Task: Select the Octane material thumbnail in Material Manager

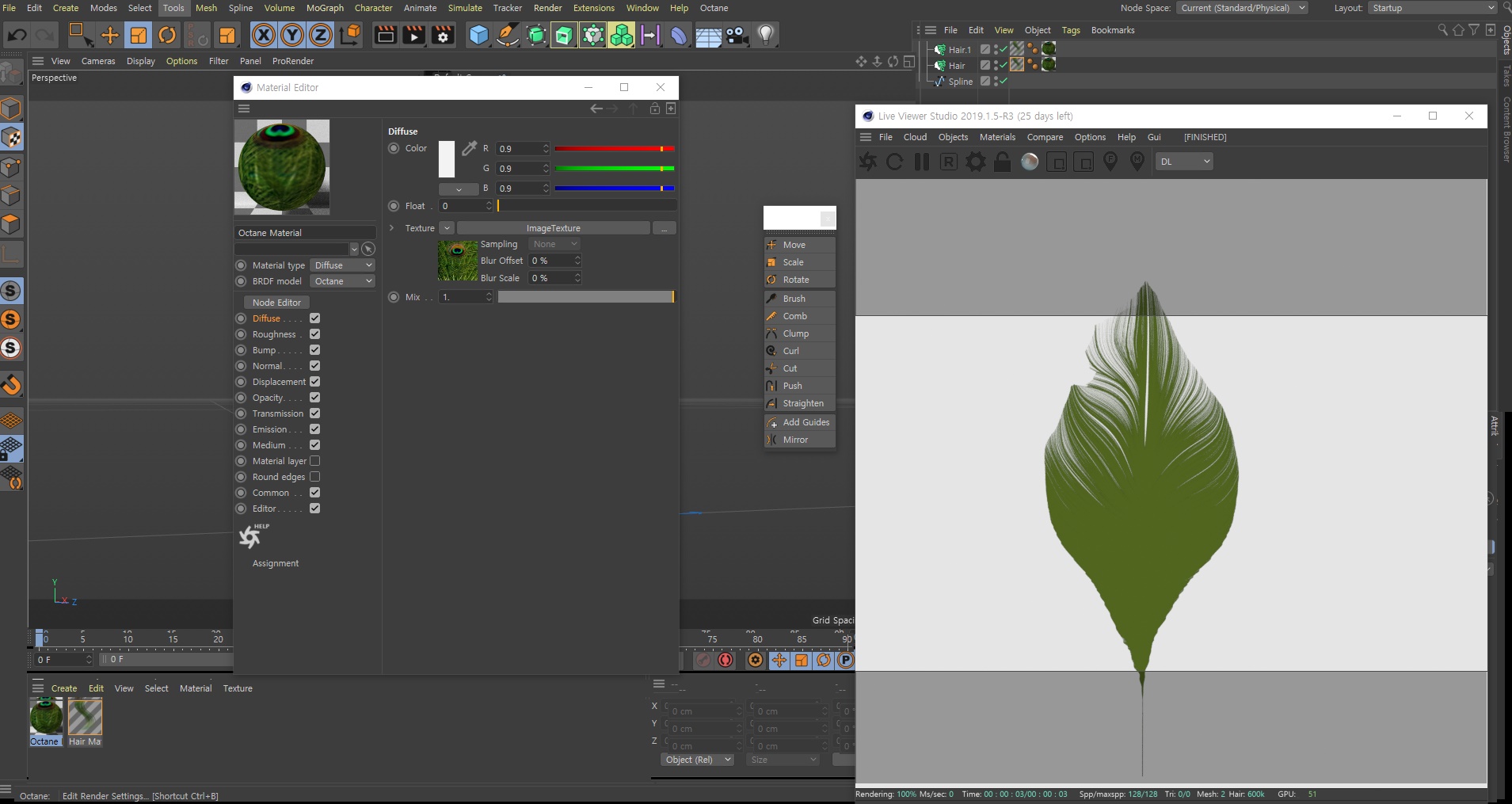Action: 46,717
